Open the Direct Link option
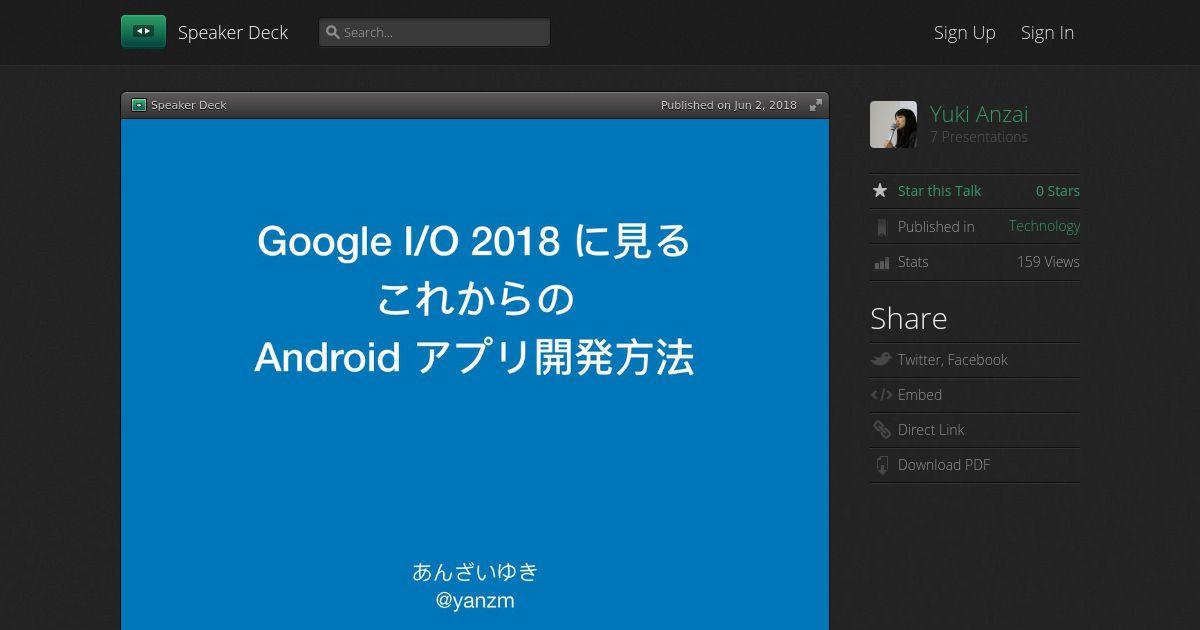Viewport: 1200px width, 630px height. pos(931,430)
